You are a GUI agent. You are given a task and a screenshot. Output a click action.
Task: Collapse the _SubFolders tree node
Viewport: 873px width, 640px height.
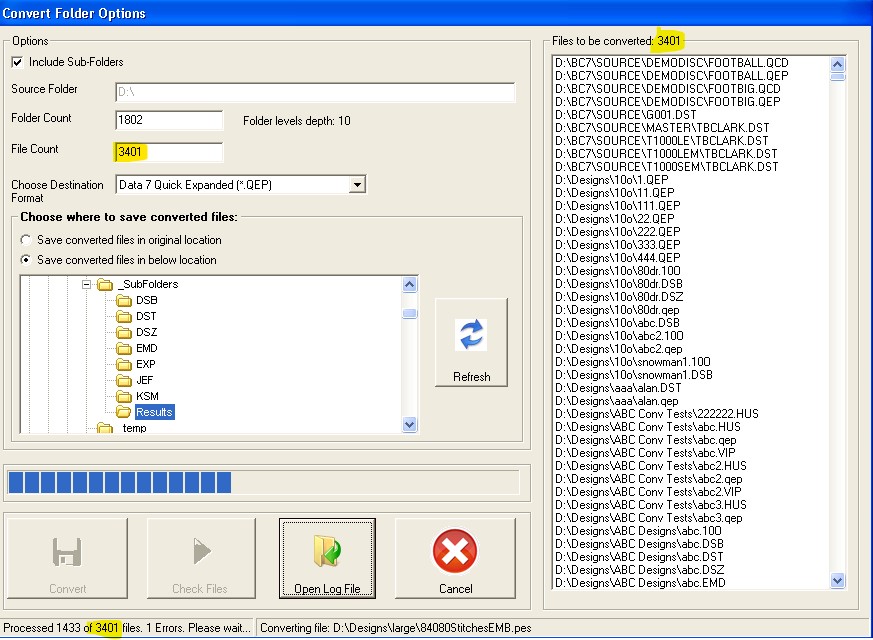(86, 284)
